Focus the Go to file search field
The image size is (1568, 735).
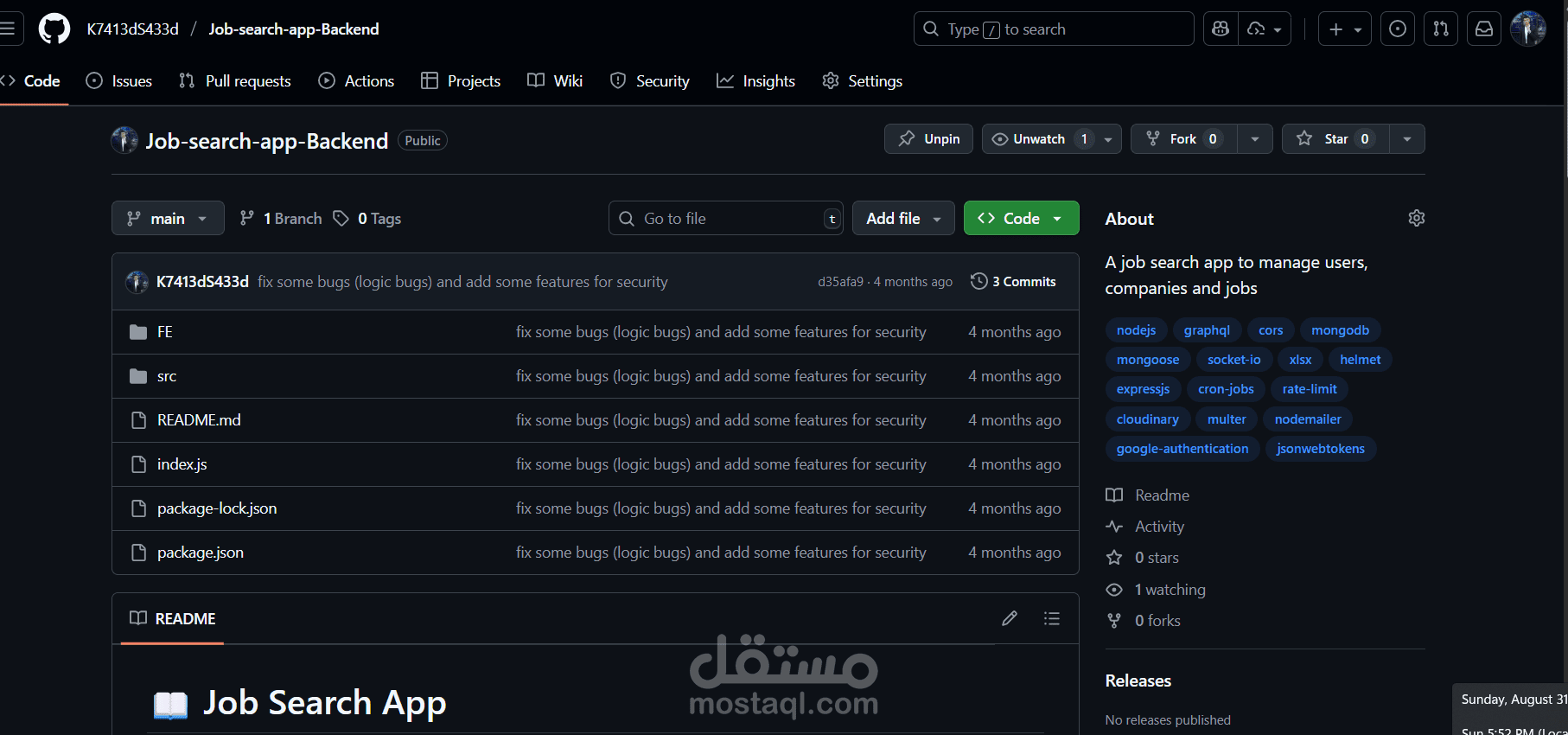tap(726, 218)
